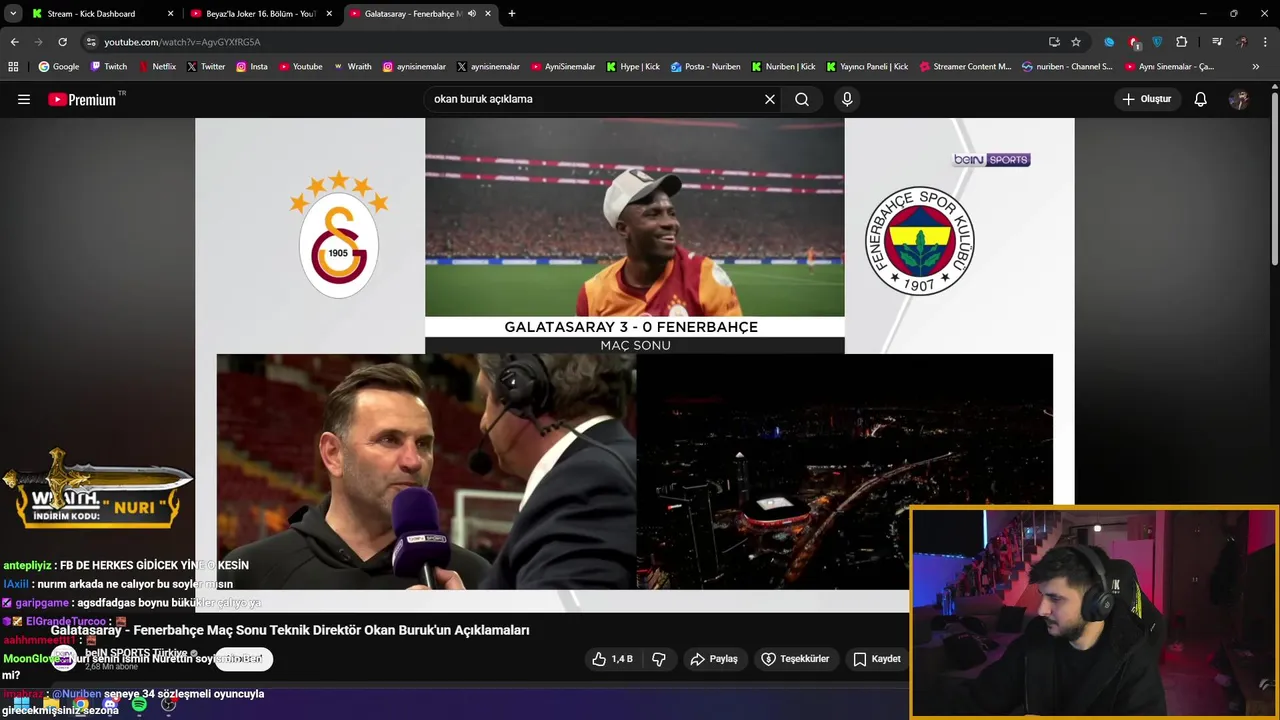Open the Streamer Content M... bookmark
The height and width of the screenshot is (720, 1280).
click(965, 67)
